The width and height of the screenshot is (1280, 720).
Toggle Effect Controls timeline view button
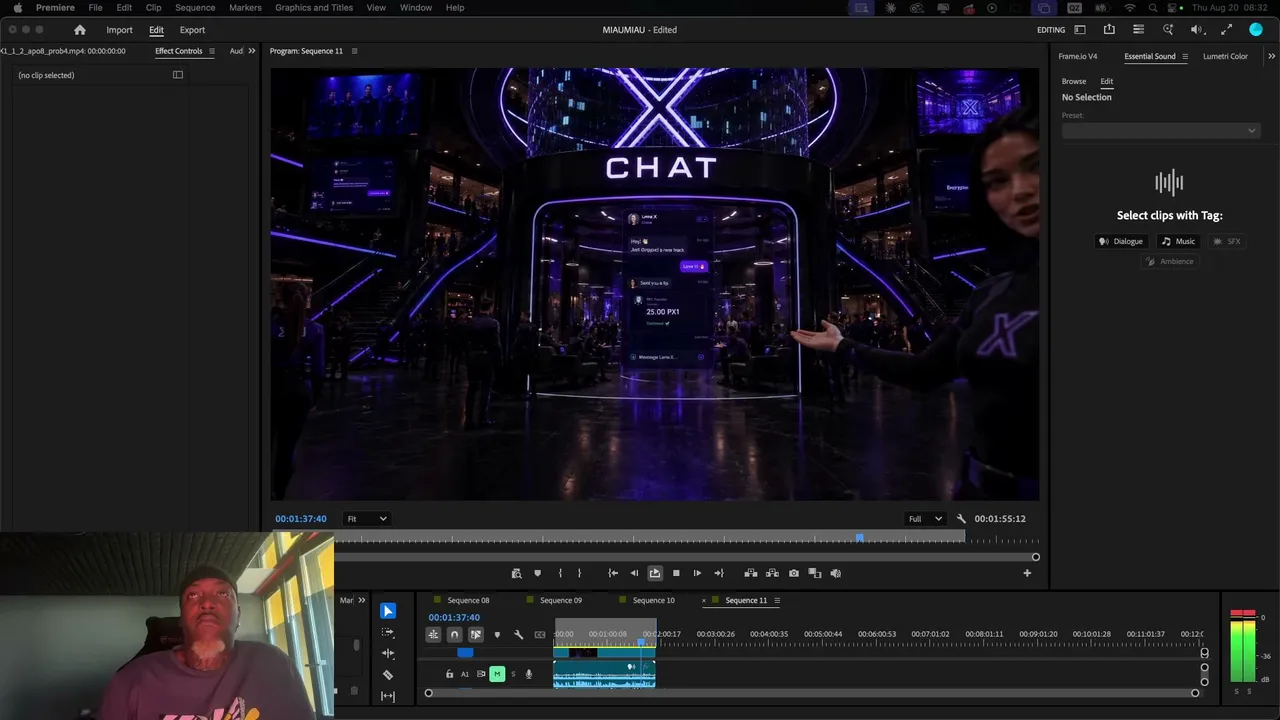(178, 75)
